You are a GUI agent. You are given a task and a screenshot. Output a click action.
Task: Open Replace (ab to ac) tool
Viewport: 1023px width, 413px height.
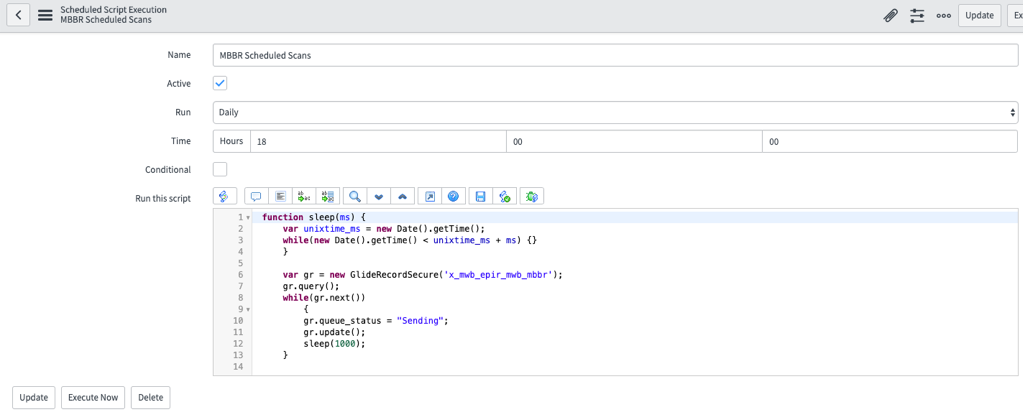coord(304,196)
